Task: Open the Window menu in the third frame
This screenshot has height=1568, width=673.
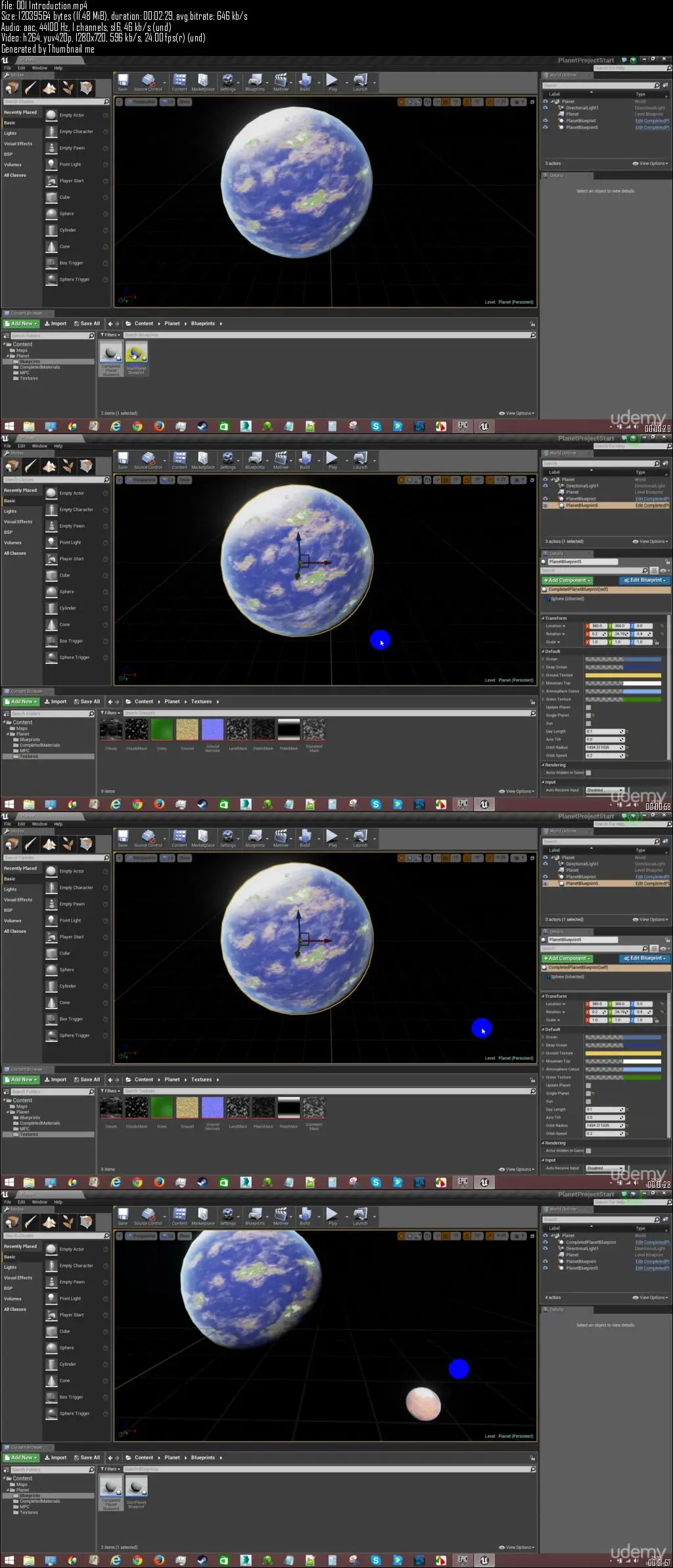Action: click(39, 824)
